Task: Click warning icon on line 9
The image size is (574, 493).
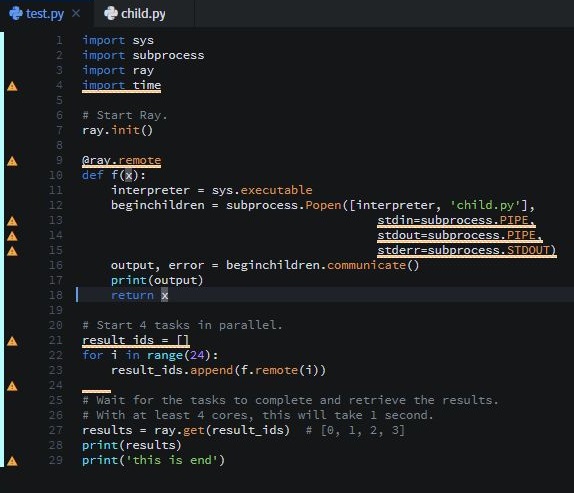Action: pos(12,161)
